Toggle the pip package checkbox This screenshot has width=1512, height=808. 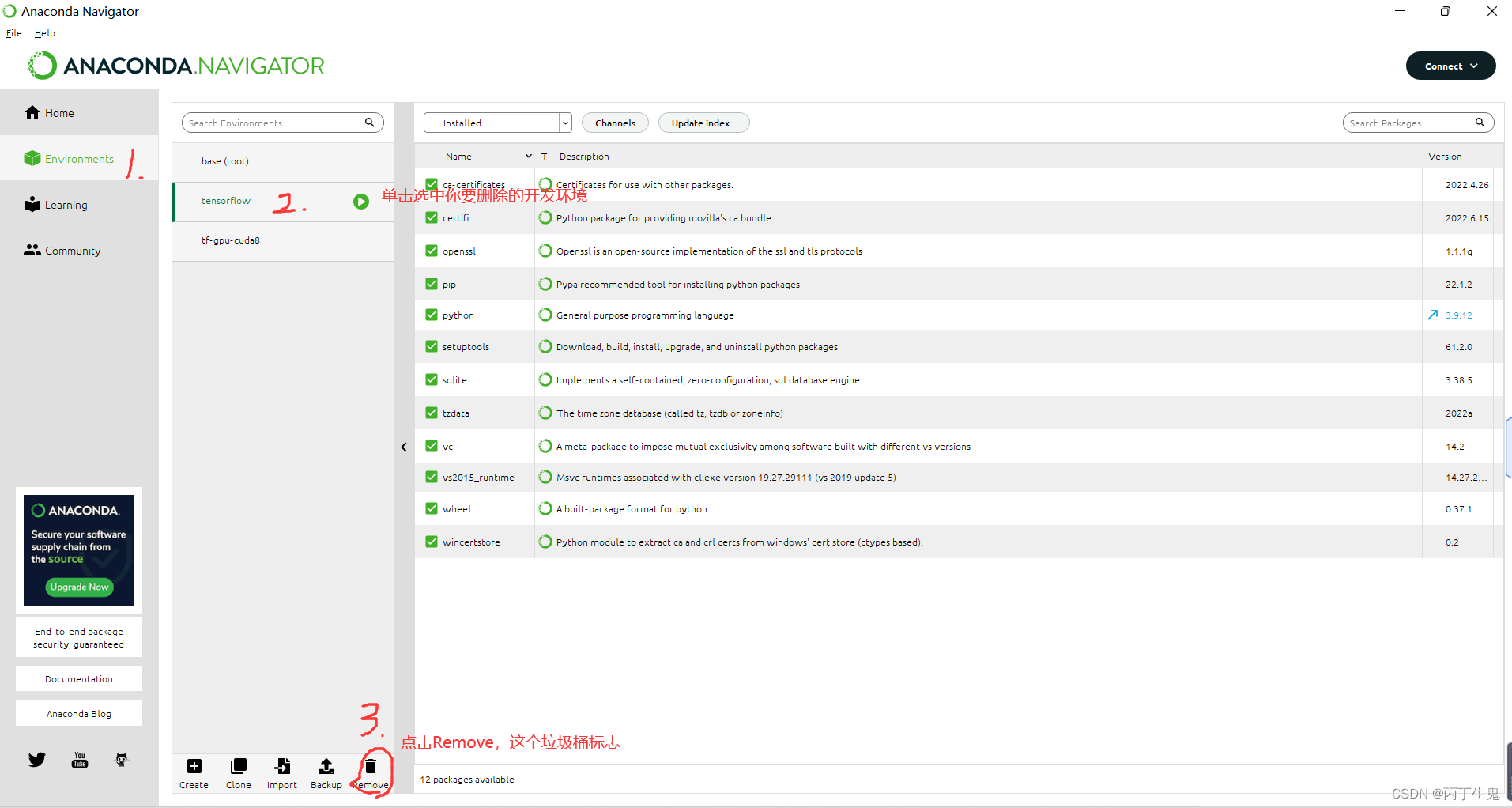point(432,284)
